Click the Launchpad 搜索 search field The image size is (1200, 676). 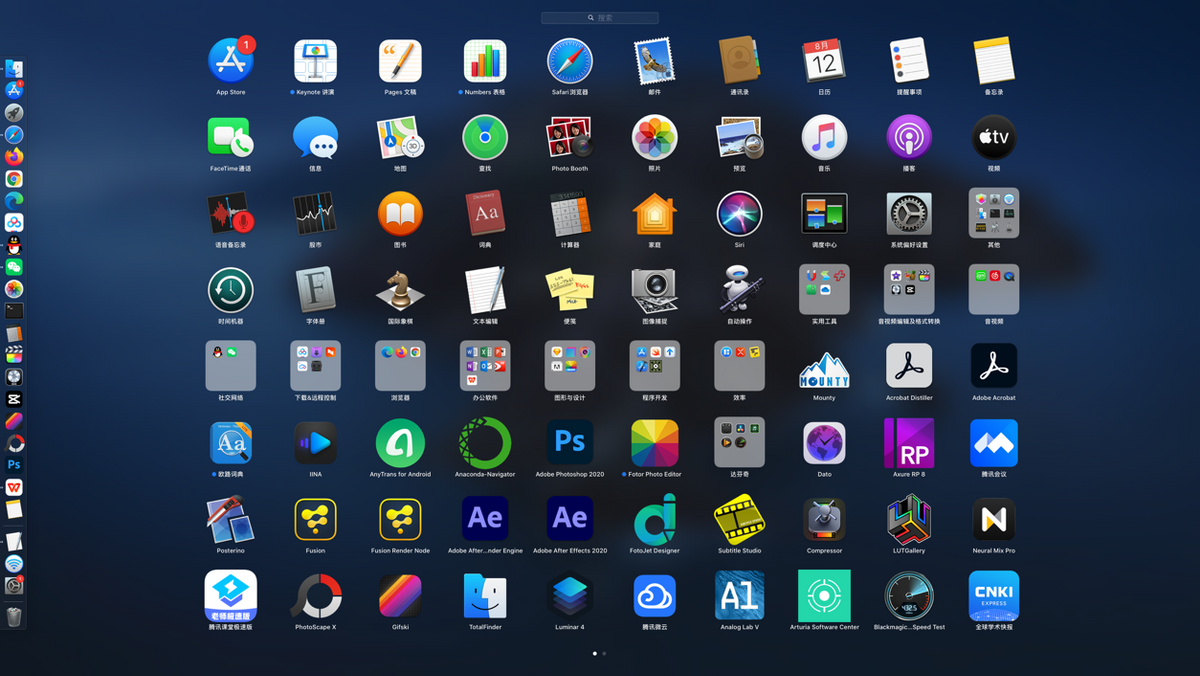(x=600, y=18)
